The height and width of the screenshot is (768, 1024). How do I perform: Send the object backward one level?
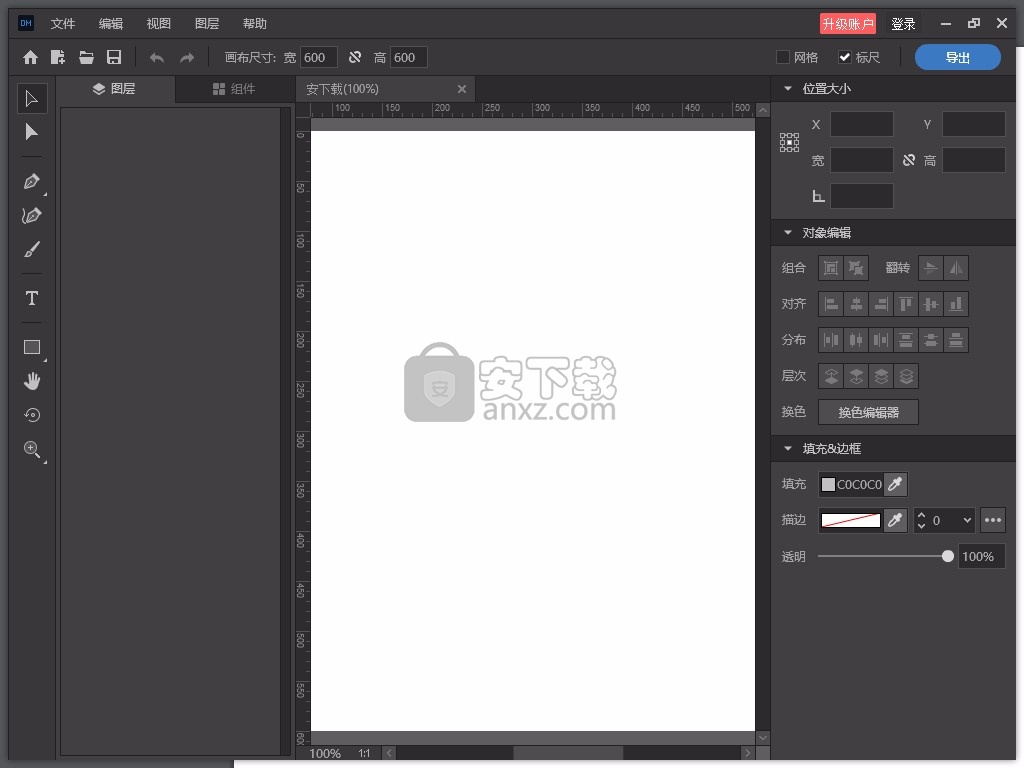856,376
